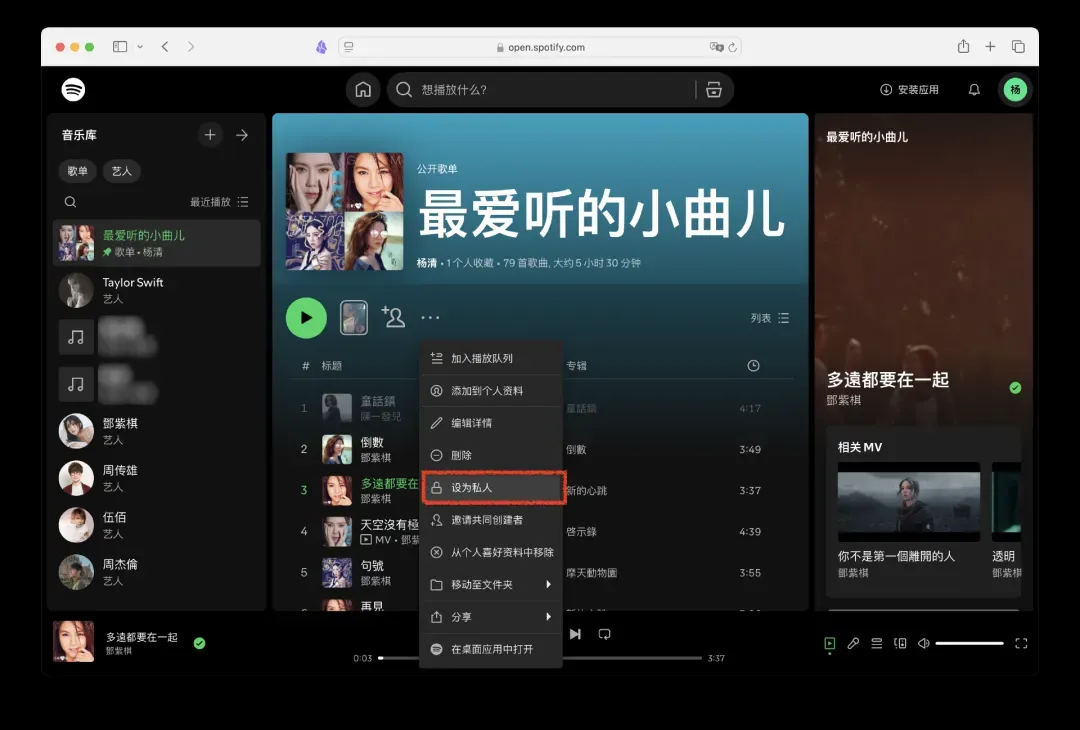Click the invite collaborator icon
Viewport: 1080px width, 730px height.
pos(393,318)
